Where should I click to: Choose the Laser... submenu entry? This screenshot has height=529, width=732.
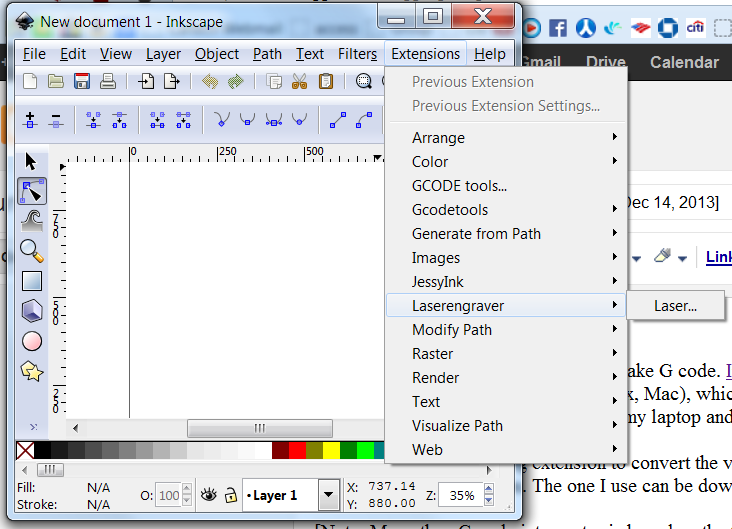pyautogui.click(x=675, y=306)
